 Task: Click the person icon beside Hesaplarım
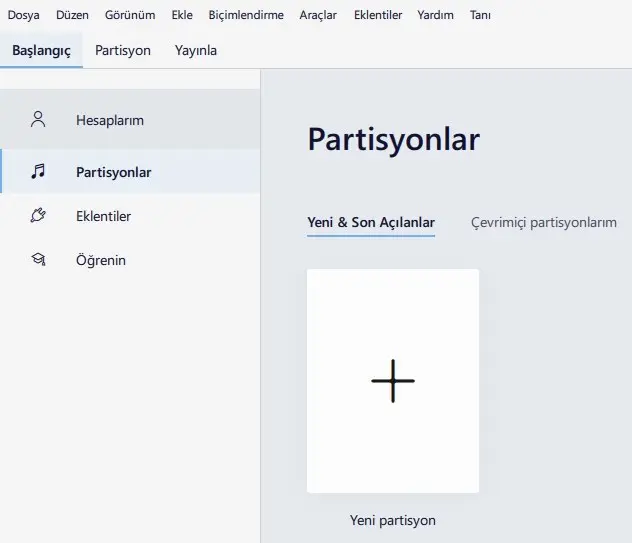[x=38, y=120]
